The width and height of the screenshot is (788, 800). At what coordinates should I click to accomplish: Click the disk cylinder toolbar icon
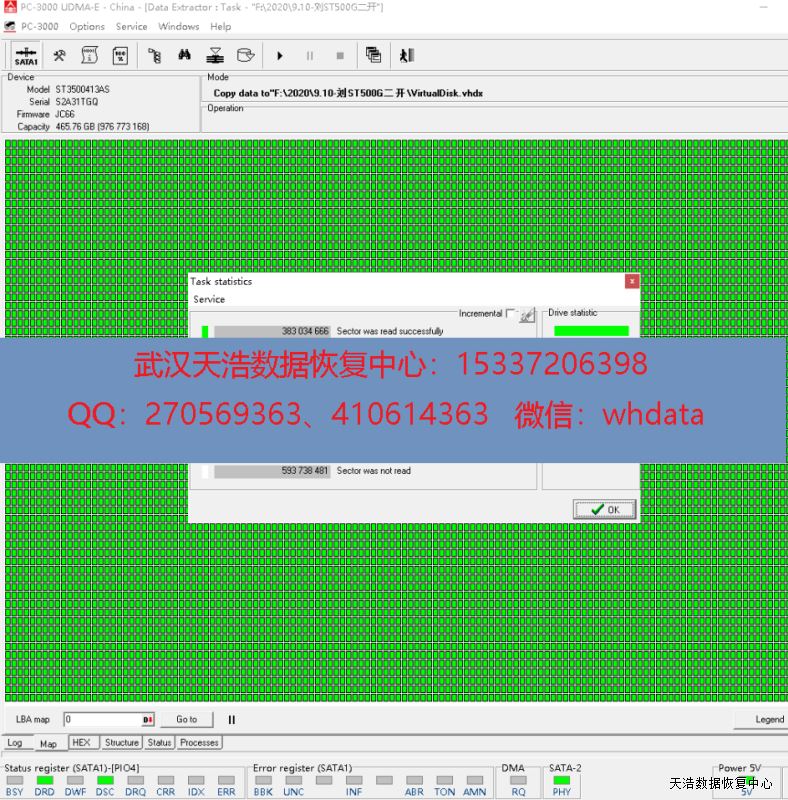tap(244, 56)
